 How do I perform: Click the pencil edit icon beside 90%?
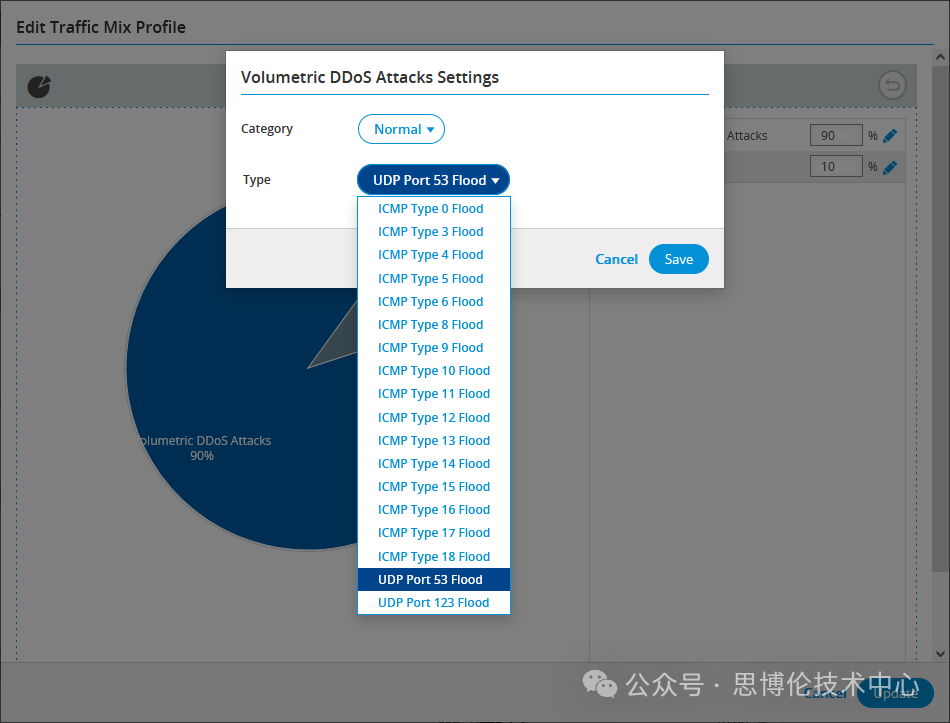coord(890,136)
